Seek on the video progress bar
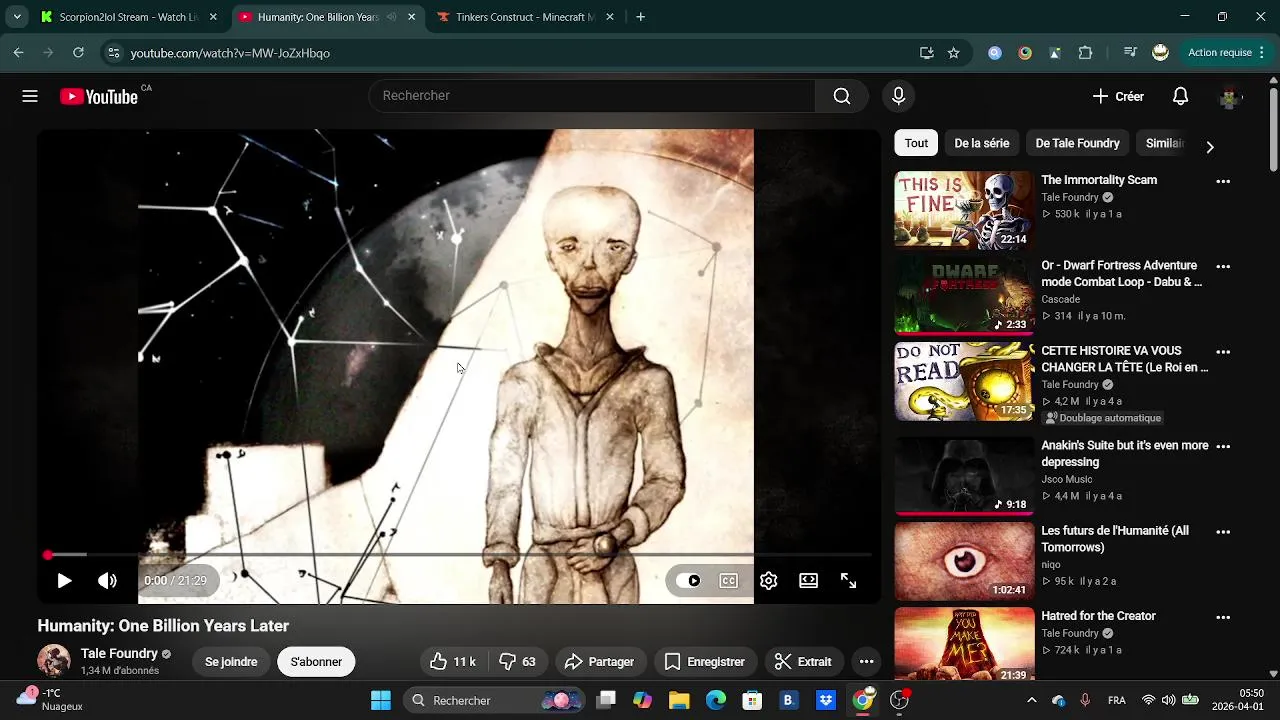Screen dimensions: 1280x720 click(x=459, y=555)
